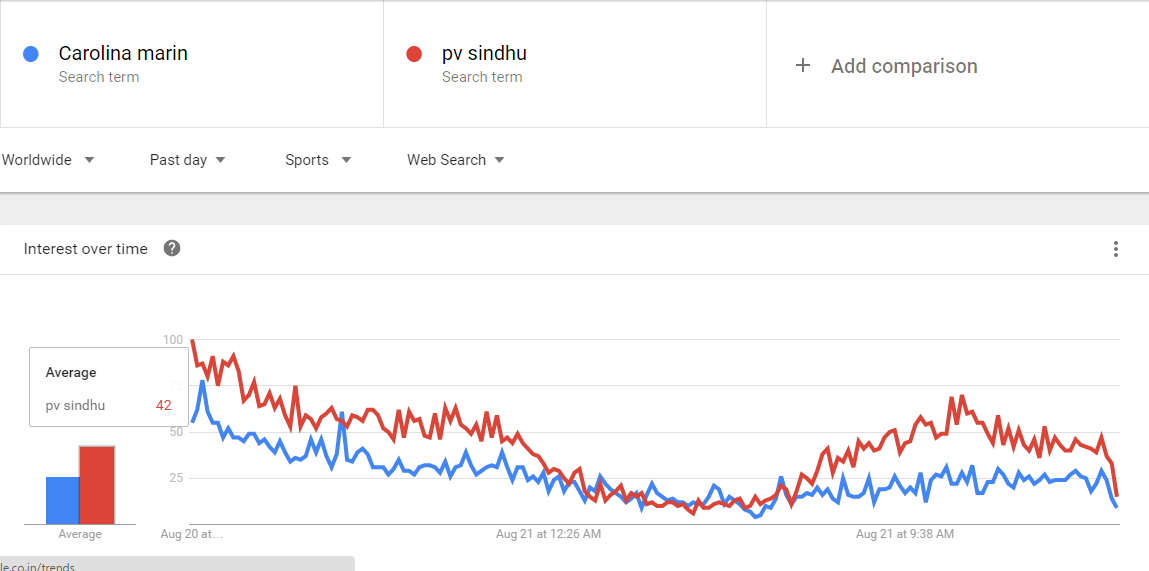Click the red line peak at value 100

[x=192, y=342]
